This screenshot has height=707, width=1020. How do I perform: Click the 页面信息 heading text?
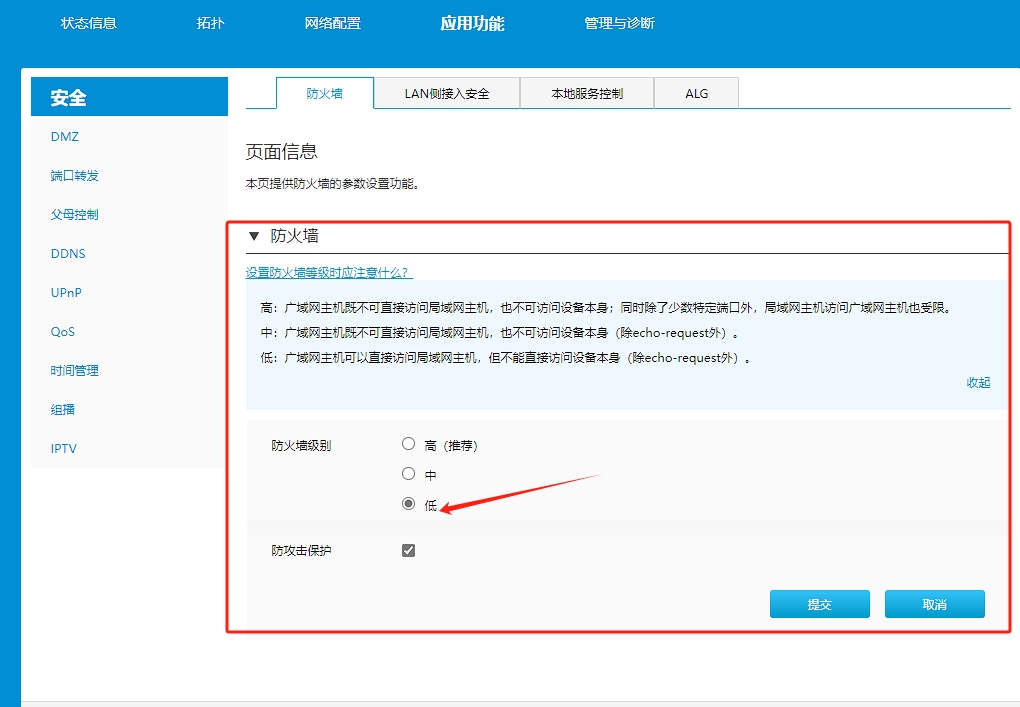point(282,152)
